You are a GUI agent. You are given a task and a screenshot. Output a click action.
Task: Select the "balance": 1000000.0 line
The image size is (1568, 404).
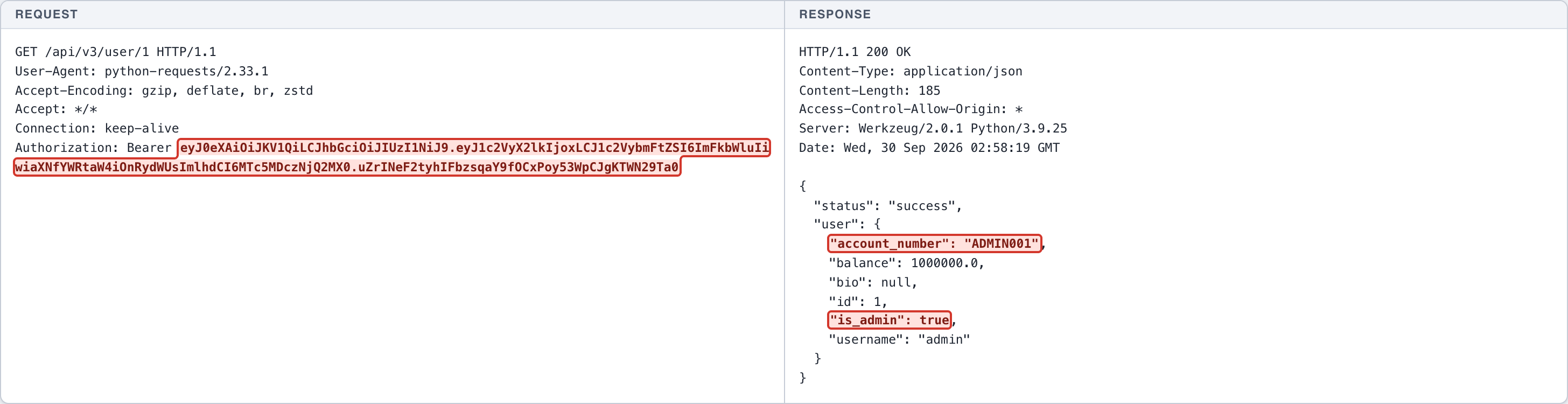click(906, 263)
